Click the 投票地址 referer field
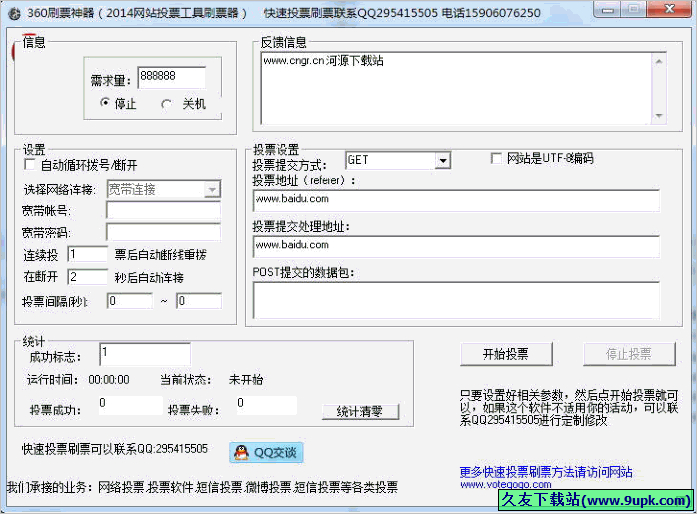 [456, 201]
